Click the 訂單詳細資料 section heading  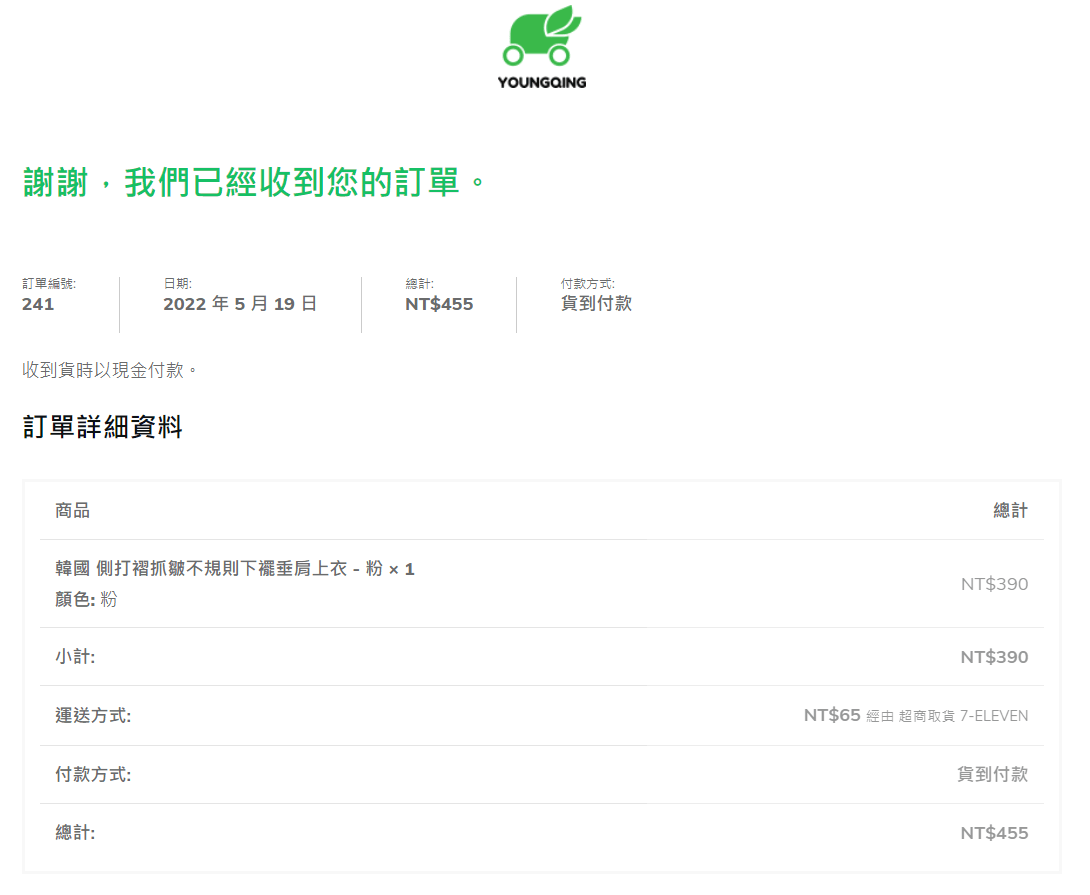point(102,427)
